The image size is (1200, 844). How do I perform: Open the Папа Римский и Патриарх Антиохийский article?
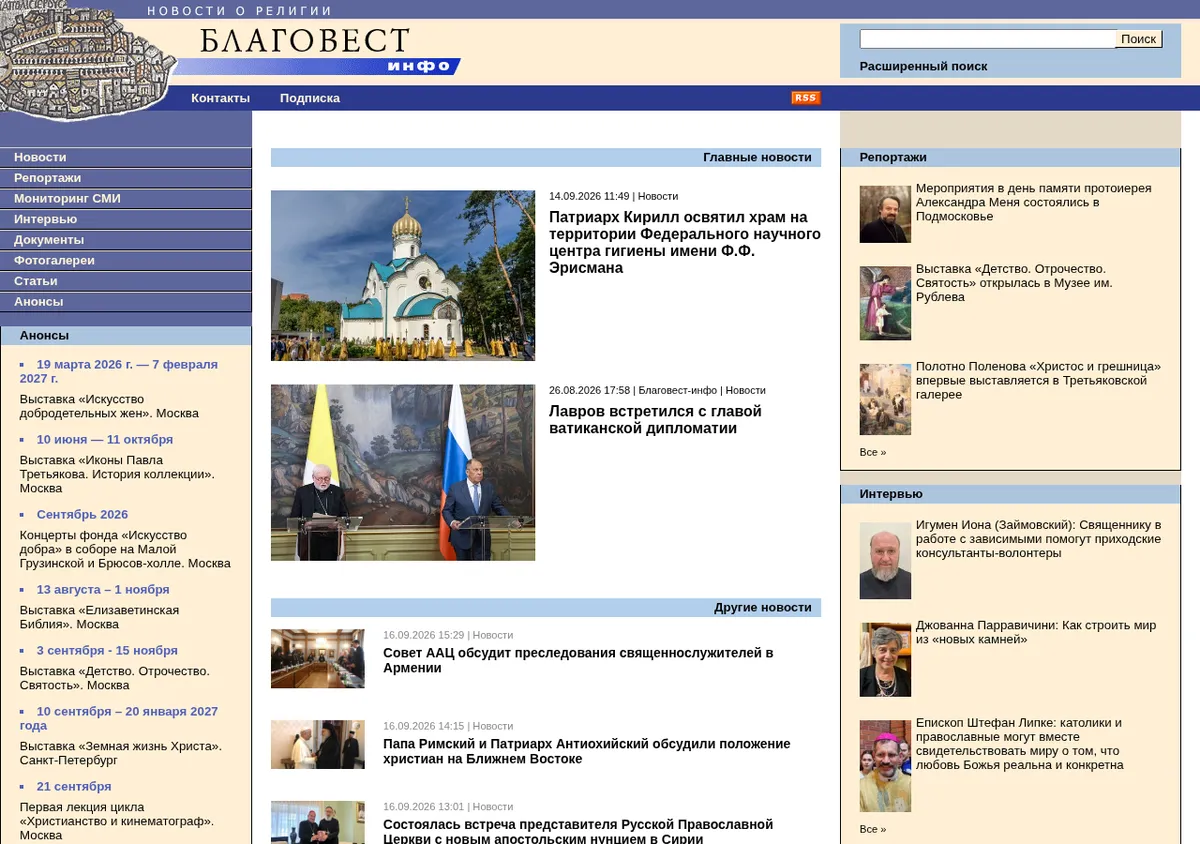[x=587, y=751]
